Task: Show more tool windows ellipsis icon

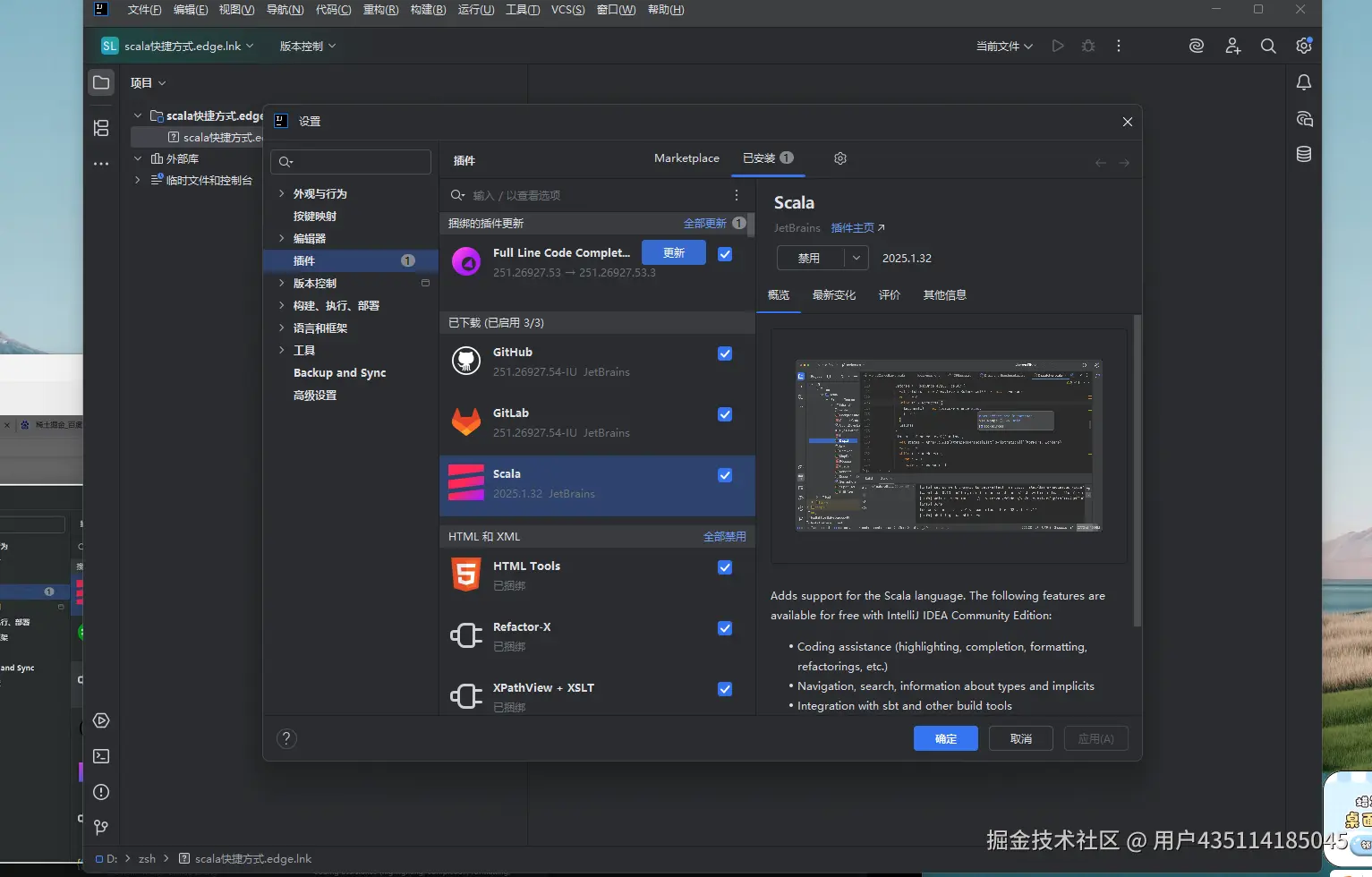Action: tap(101, 164)
